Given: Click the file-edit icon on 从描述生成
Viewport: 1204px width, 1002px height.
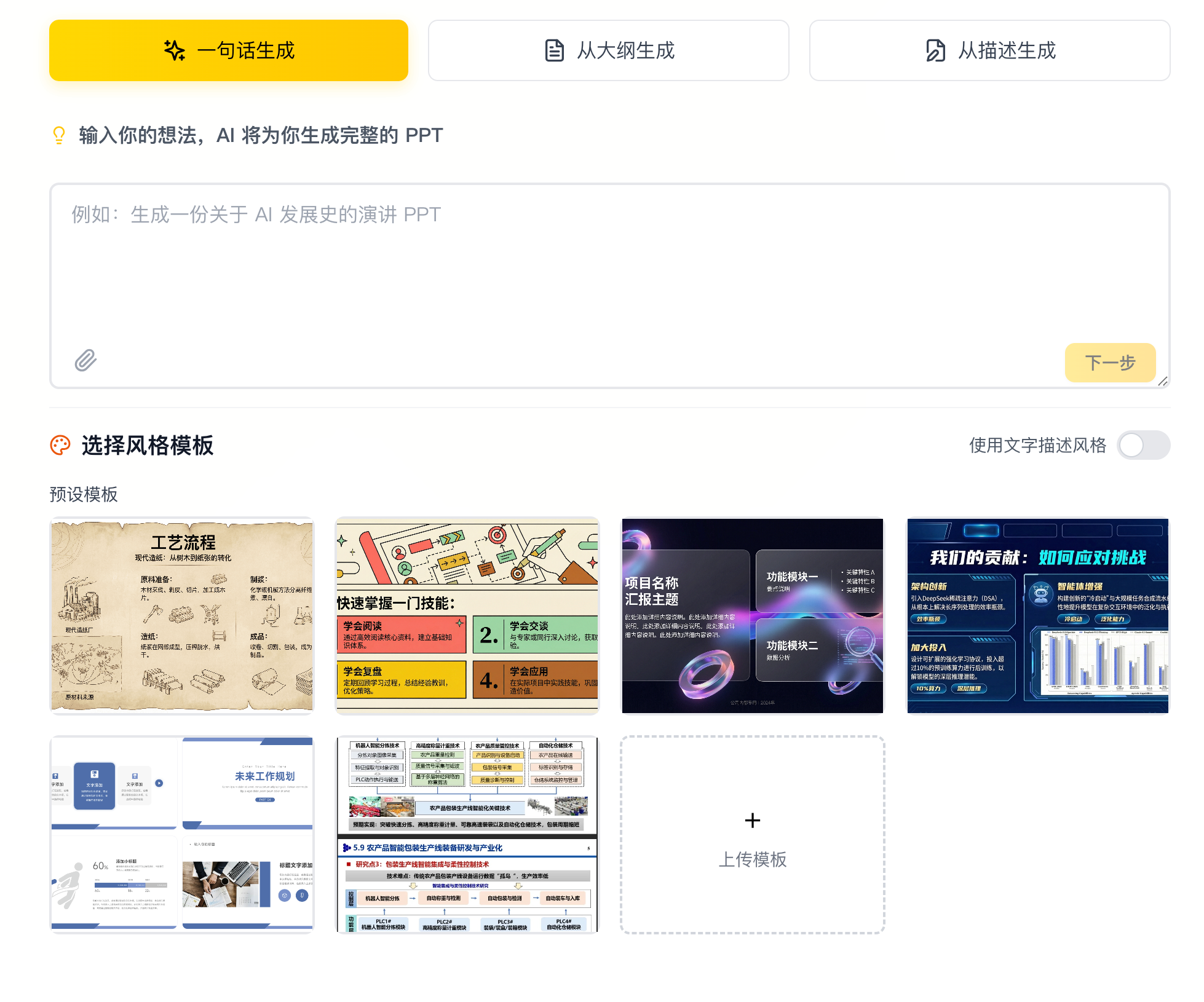Looking at the screenshot, I should click(x=935, y=50).
